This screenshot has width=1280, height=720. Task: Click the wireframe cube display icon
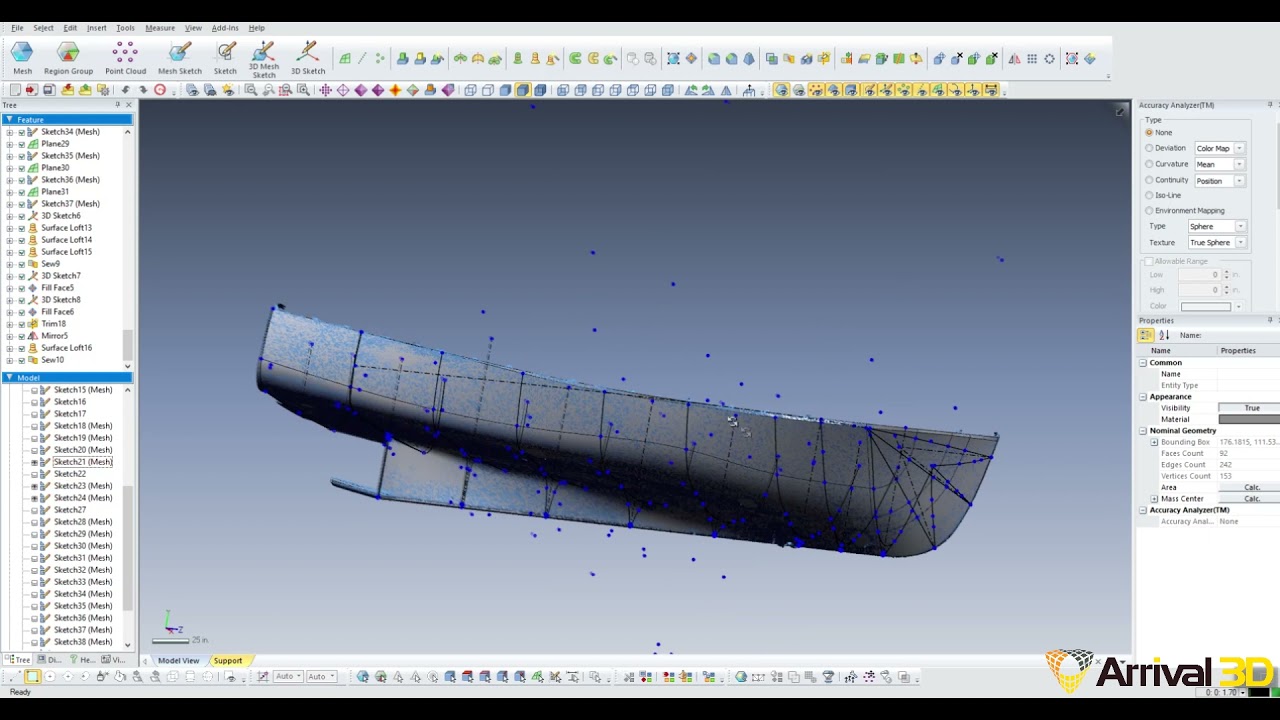470,90
